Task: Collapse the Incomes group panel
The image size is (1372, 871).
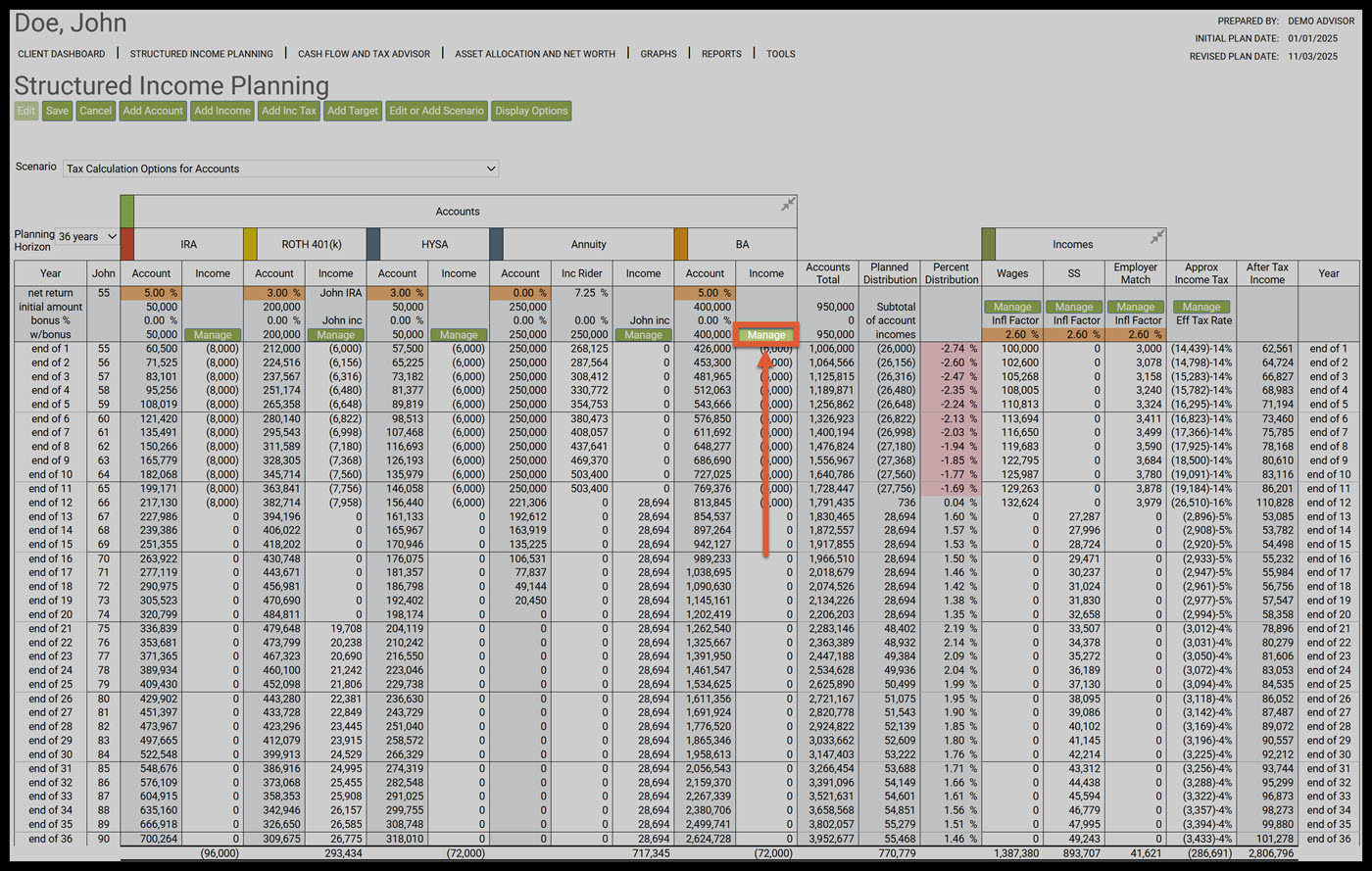Action: point(1157,237)
